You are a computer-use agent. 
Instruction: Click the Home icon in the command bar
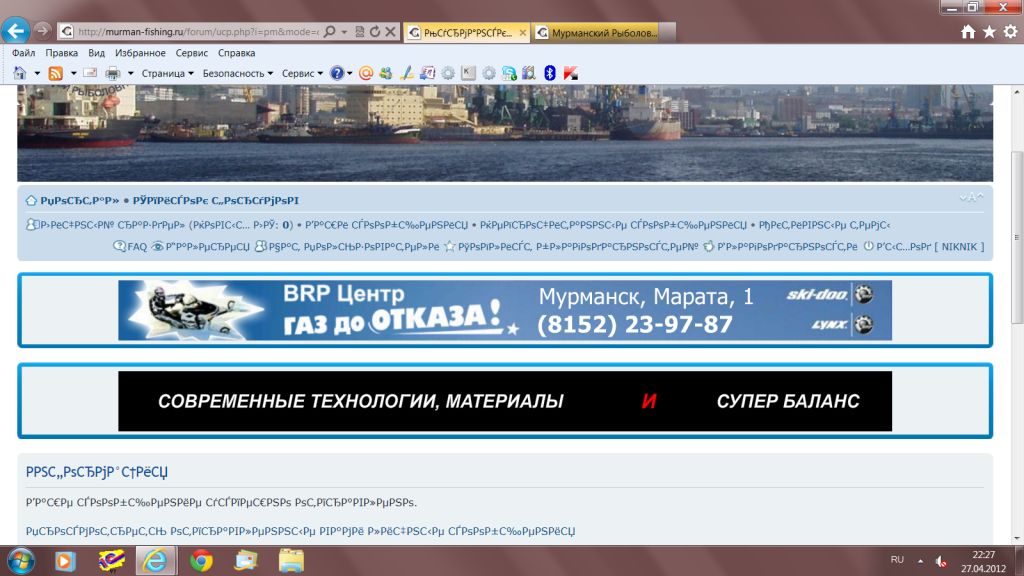pyautogui.click(x=20, y=73)
